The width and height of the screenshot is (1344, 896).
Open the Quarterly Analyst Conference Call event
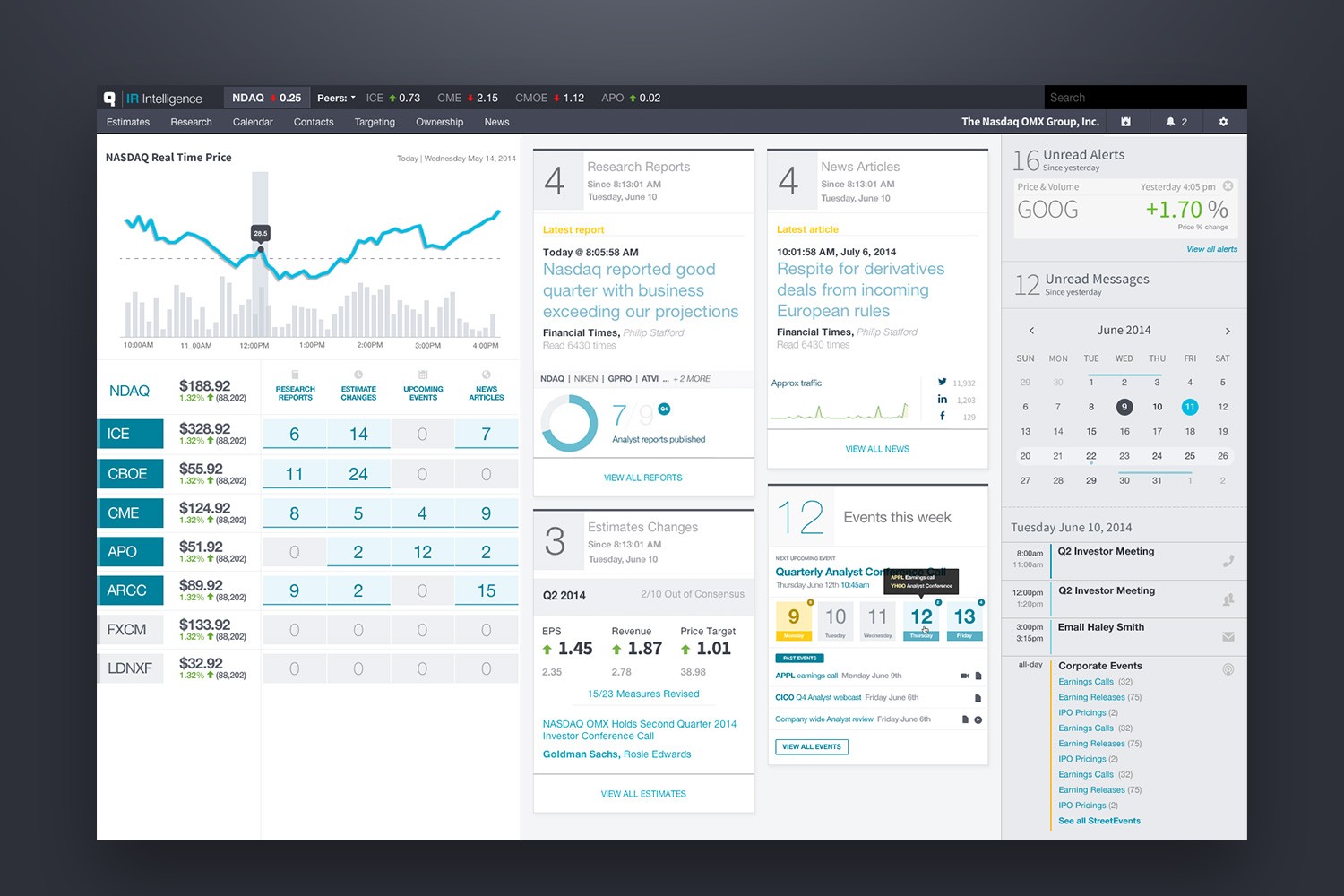coord(860,572)
